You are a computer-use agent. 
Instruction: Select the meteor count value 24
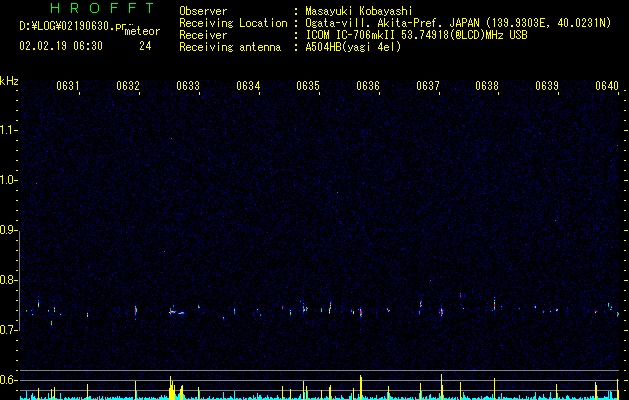point(145,46)
